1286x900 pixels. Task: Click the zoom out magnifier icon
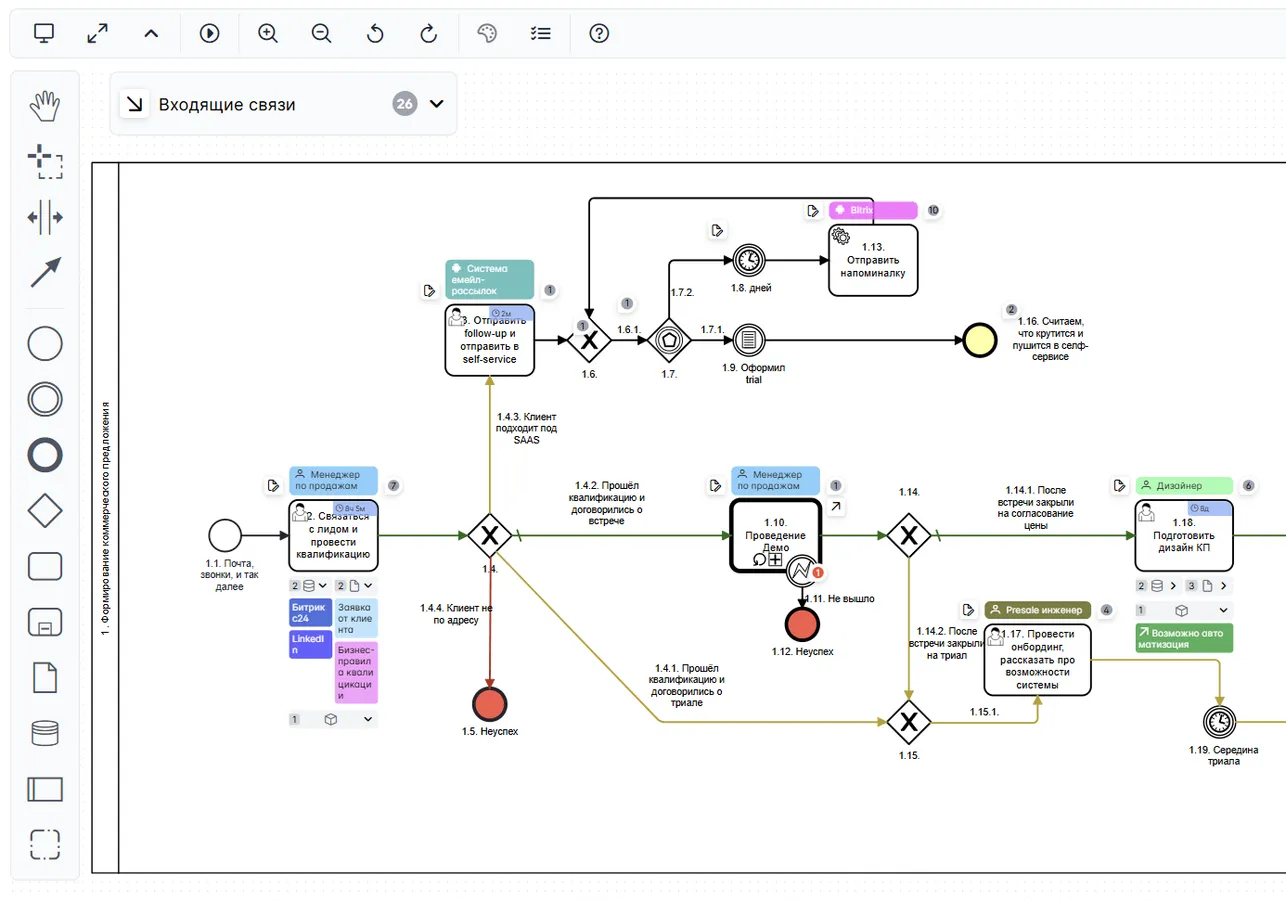[x=321, y=33]
